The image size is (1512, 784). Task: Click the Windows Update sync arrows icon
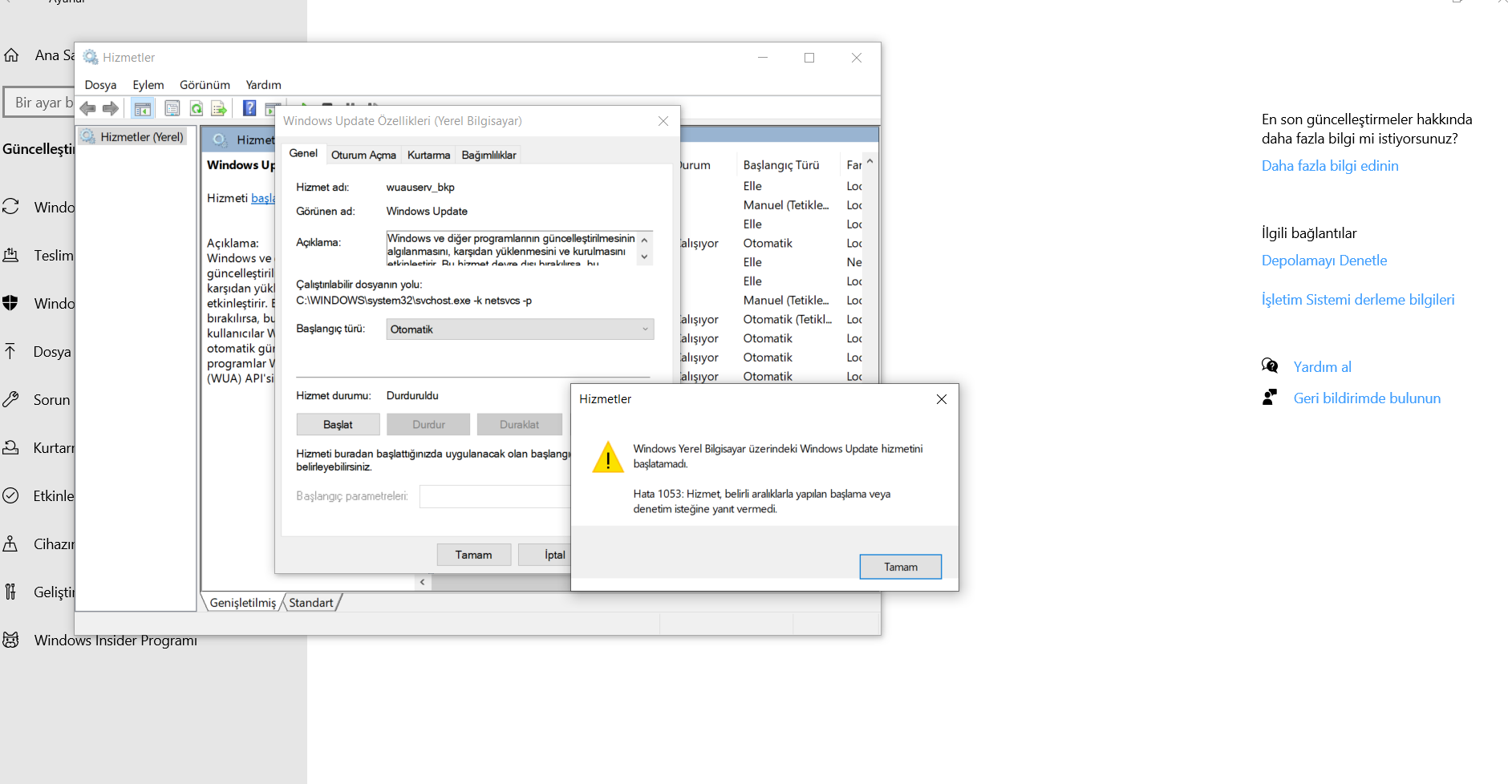[10, 207]
